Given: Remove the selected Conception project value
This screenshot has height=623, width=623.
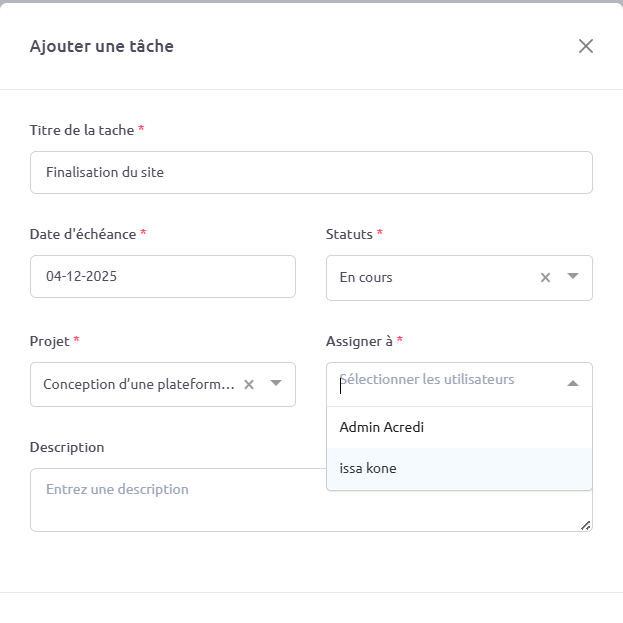Looking at the screenshot, I should (x=249, y=384).
